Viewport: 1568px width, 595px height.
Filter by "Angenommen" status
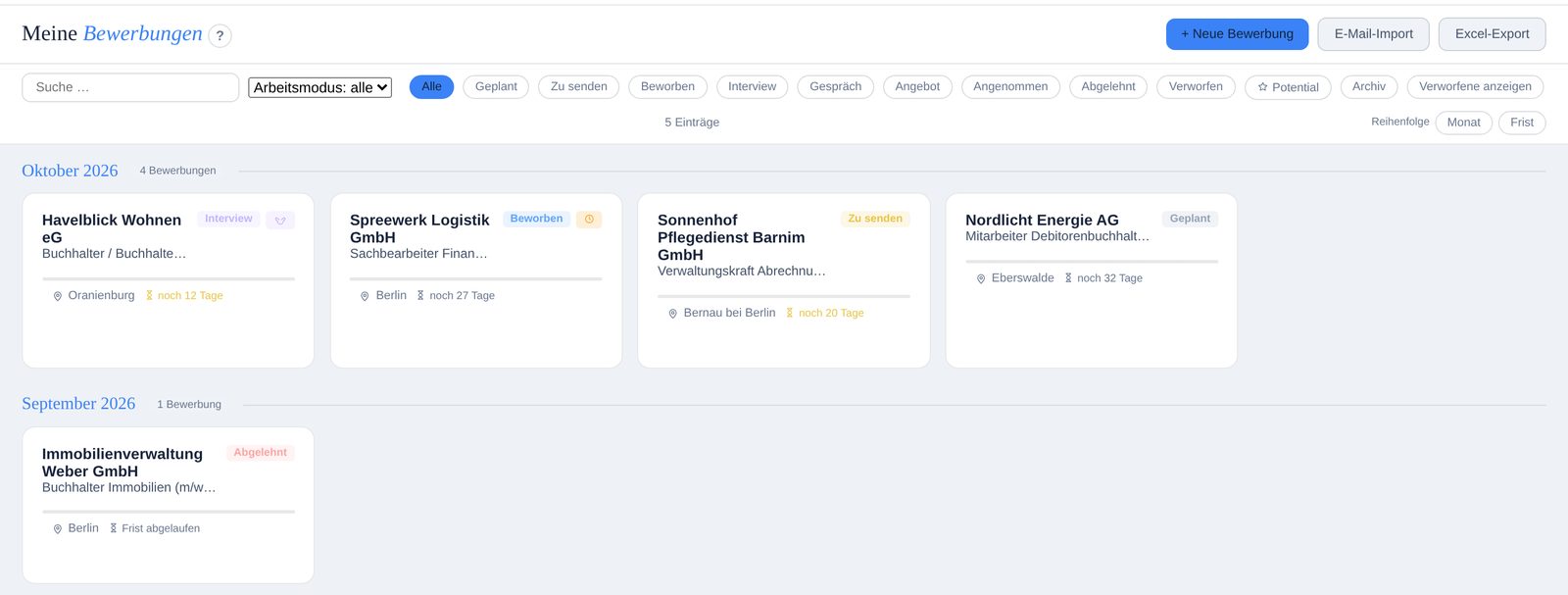point(1010,87)
